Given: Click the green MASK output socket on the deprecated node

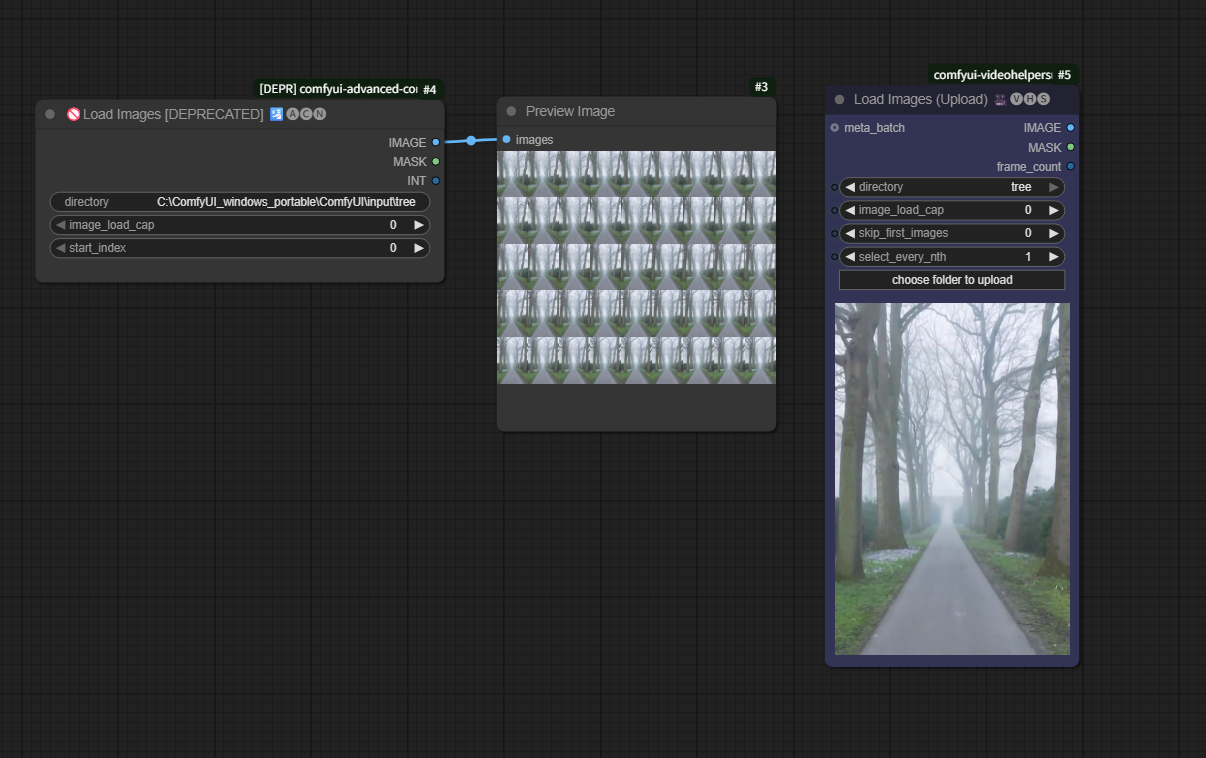Looking at the screenshot, I should 436,161.
